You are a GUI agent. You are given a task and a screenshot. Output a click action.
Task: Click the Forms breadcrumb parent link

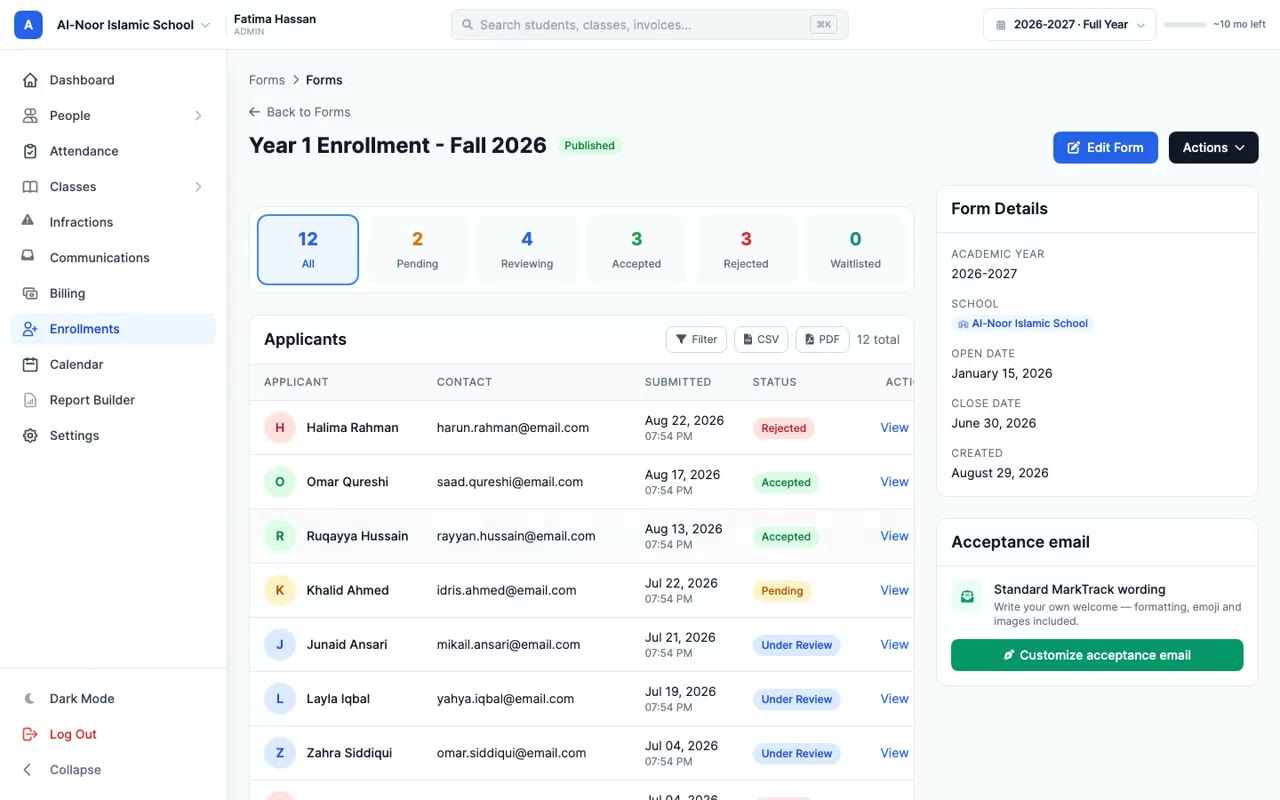267,80
